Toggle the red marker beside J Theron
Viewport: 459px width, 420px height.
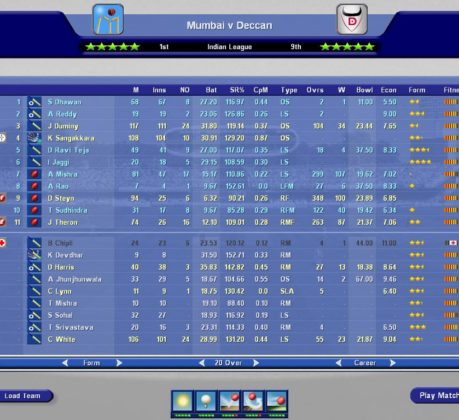(2, 222)
